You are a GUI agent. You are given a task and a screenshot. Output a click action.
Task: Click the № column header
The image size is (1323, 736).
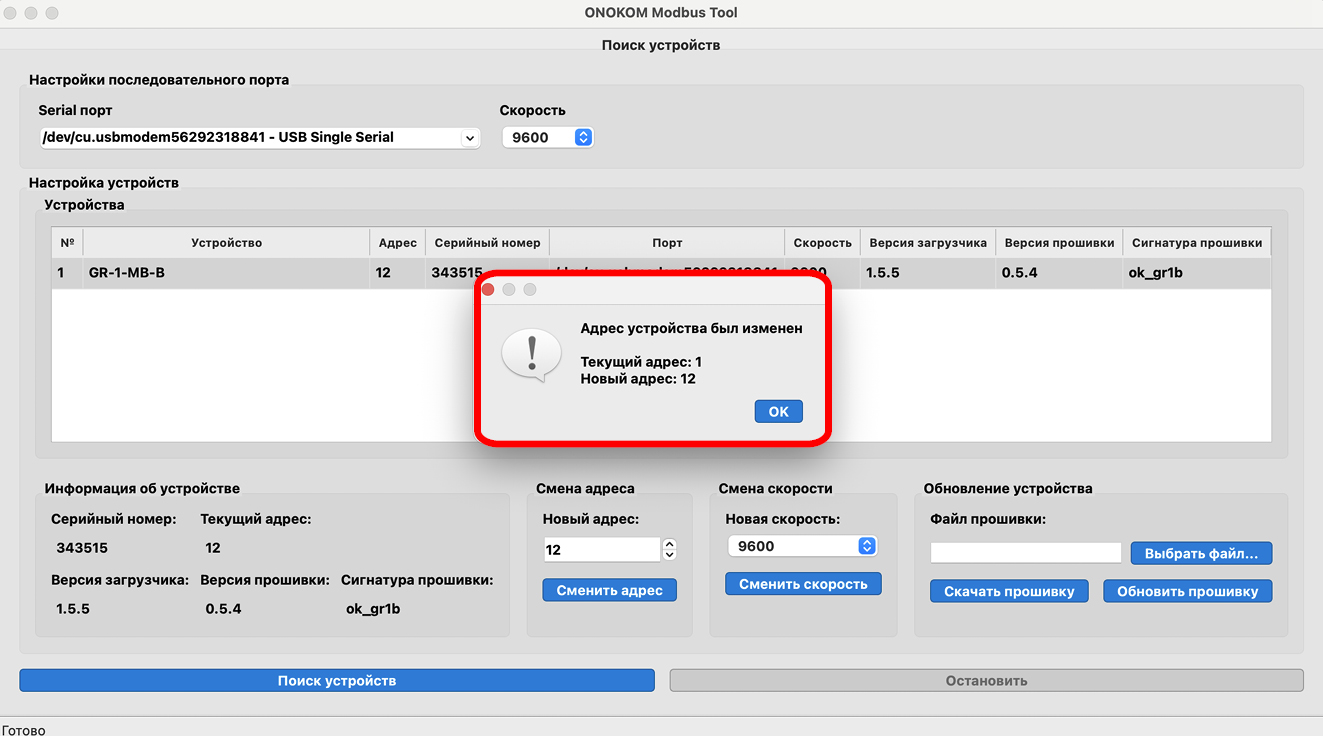[x=67, y=243]
